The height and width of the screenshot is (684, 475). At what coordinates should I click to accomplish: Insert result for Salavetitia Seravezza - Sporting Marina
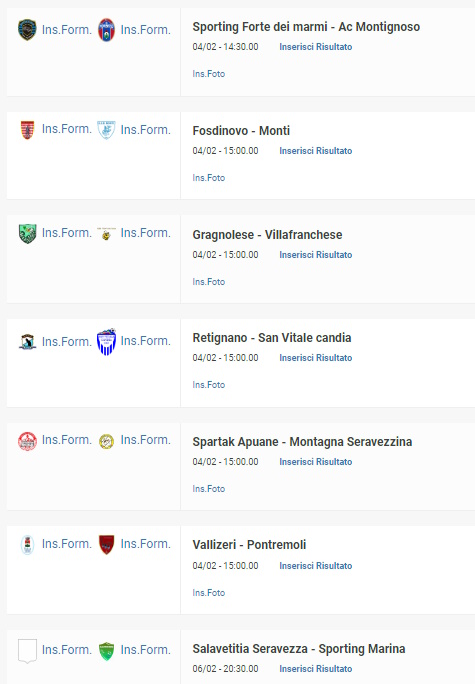[x=316, y=669]
